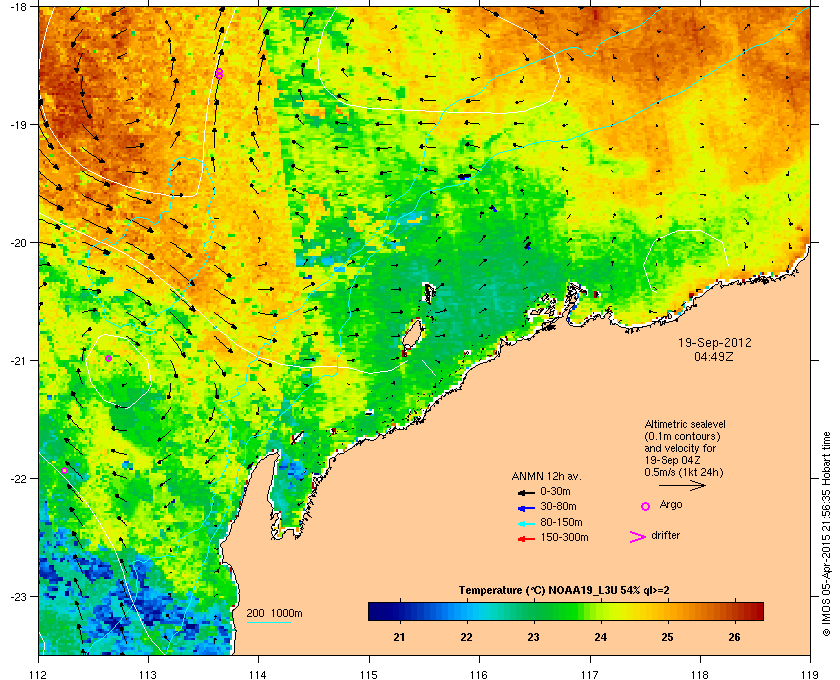Click the magenta drifter chevron legend symbol

pyautogui.click(x=638, y=537)
